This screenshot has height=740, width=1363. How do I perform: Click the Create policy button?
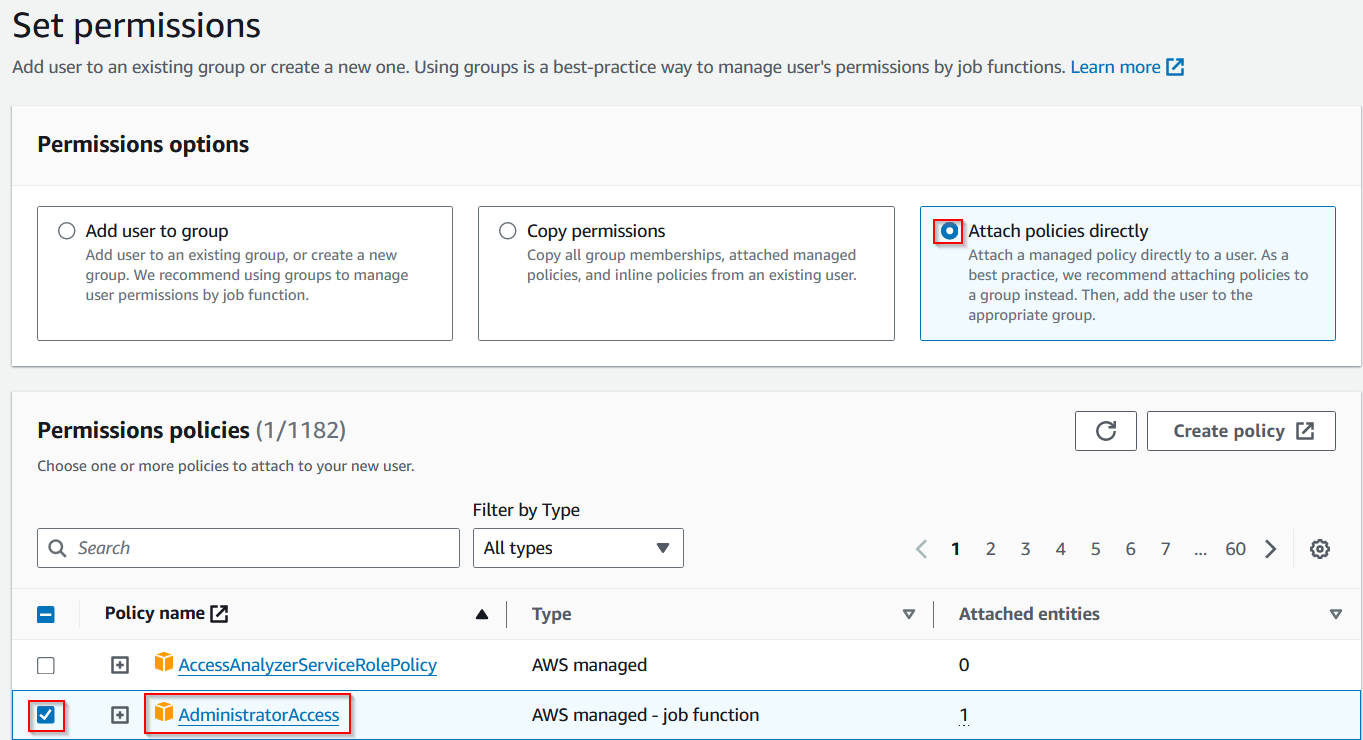coord(1240,431)
